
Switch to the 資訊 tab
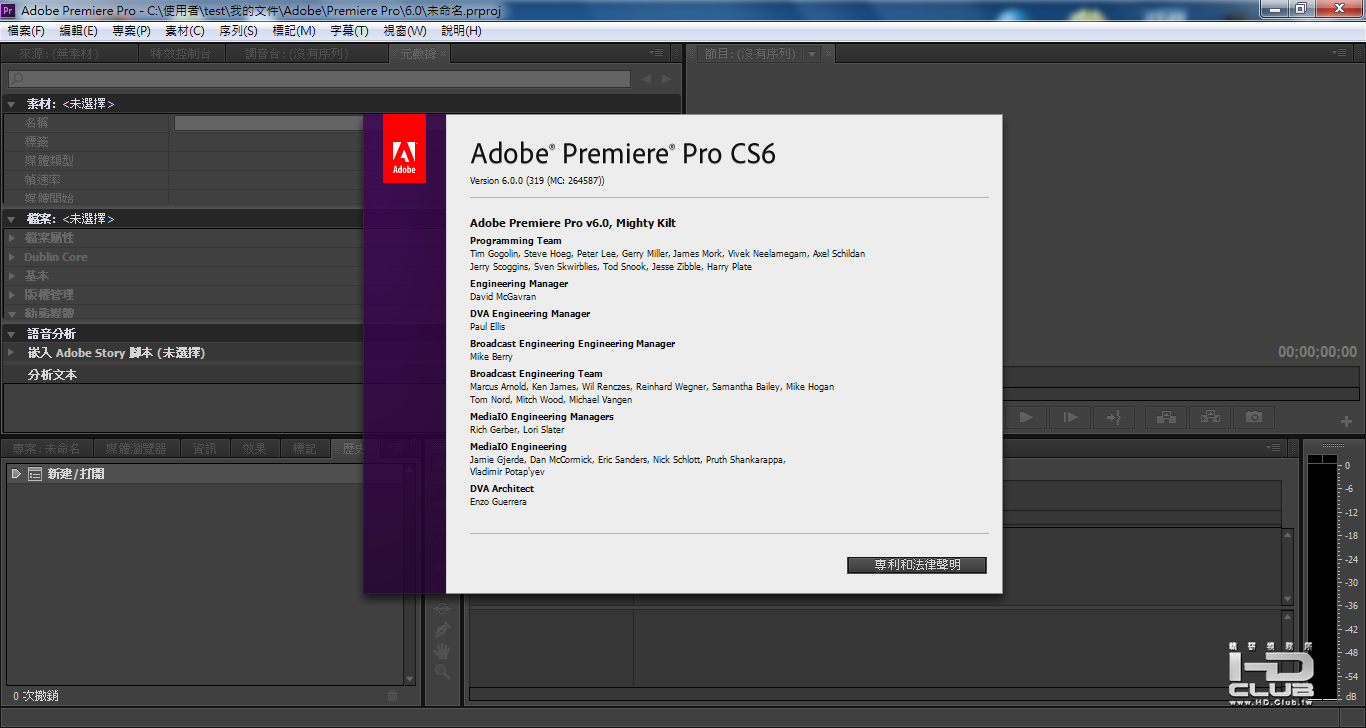(205, 449)
